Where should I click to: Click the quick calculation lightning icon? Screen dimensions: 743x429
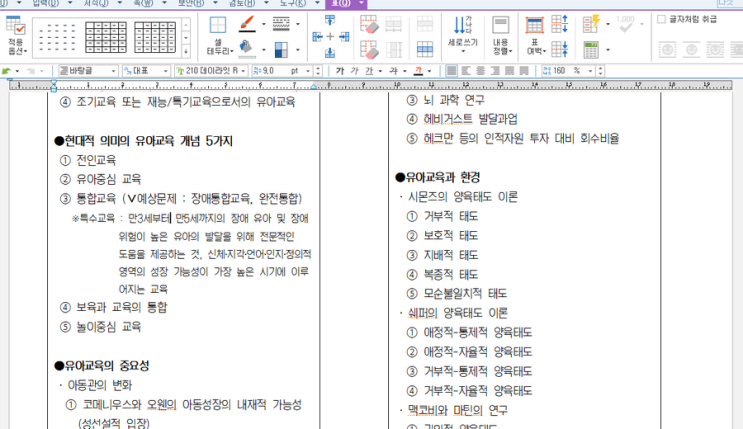pos(591,24)
